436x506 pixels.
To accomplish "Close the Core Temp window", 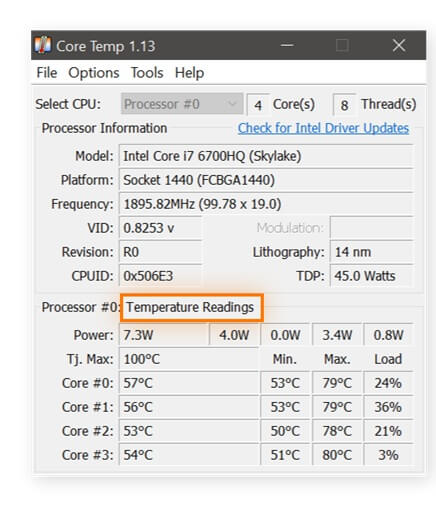I will (x=399, y=45).
